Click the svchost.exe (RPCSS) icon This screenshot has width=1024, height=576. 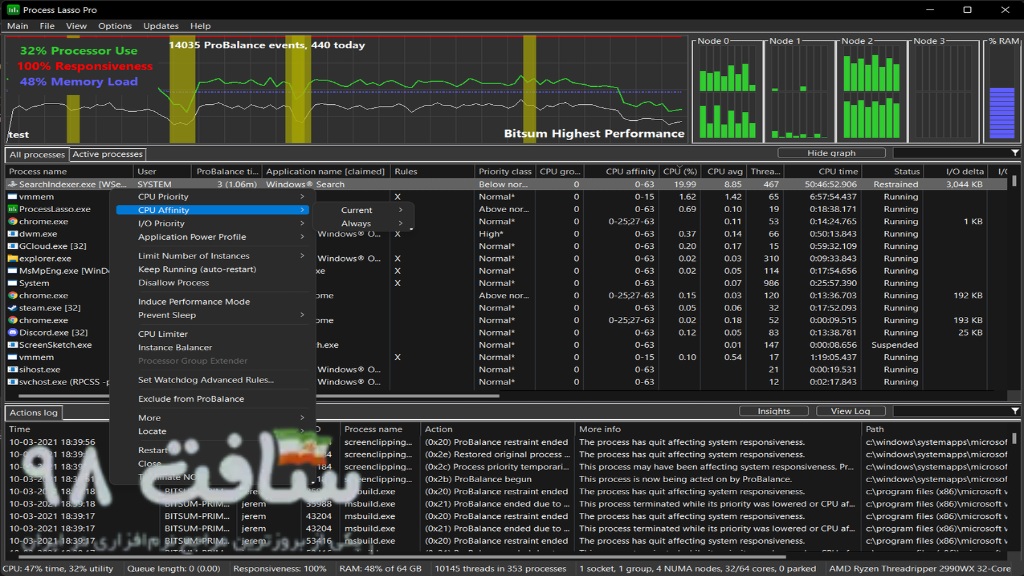tap(12, 382)
